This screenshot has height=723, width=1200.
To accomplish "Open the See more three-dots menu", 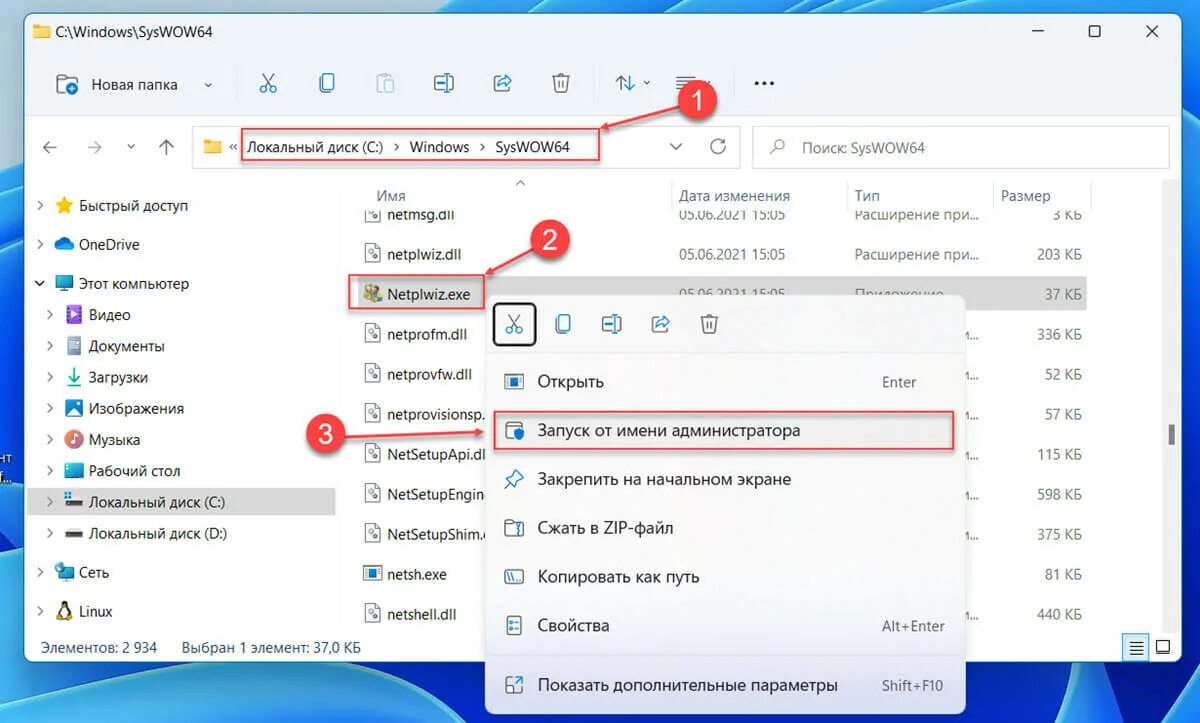I will 764,84.
